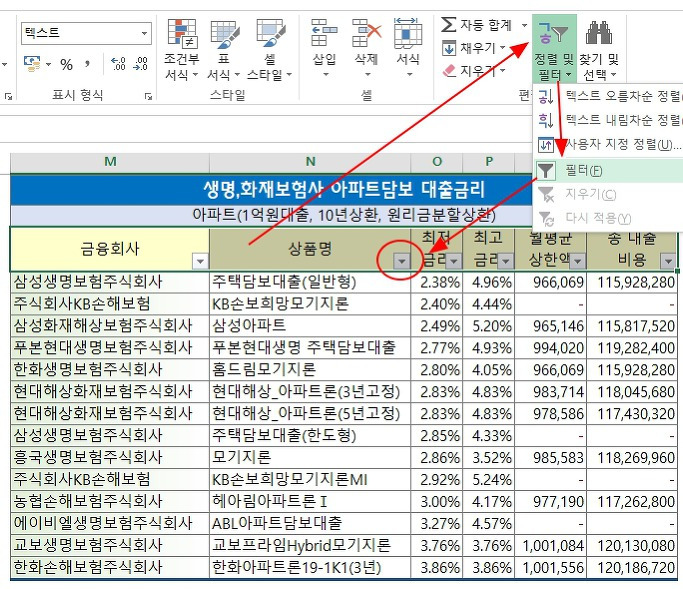
Task: Click the descending sort icon in menu
Action: tap(546, 120)
